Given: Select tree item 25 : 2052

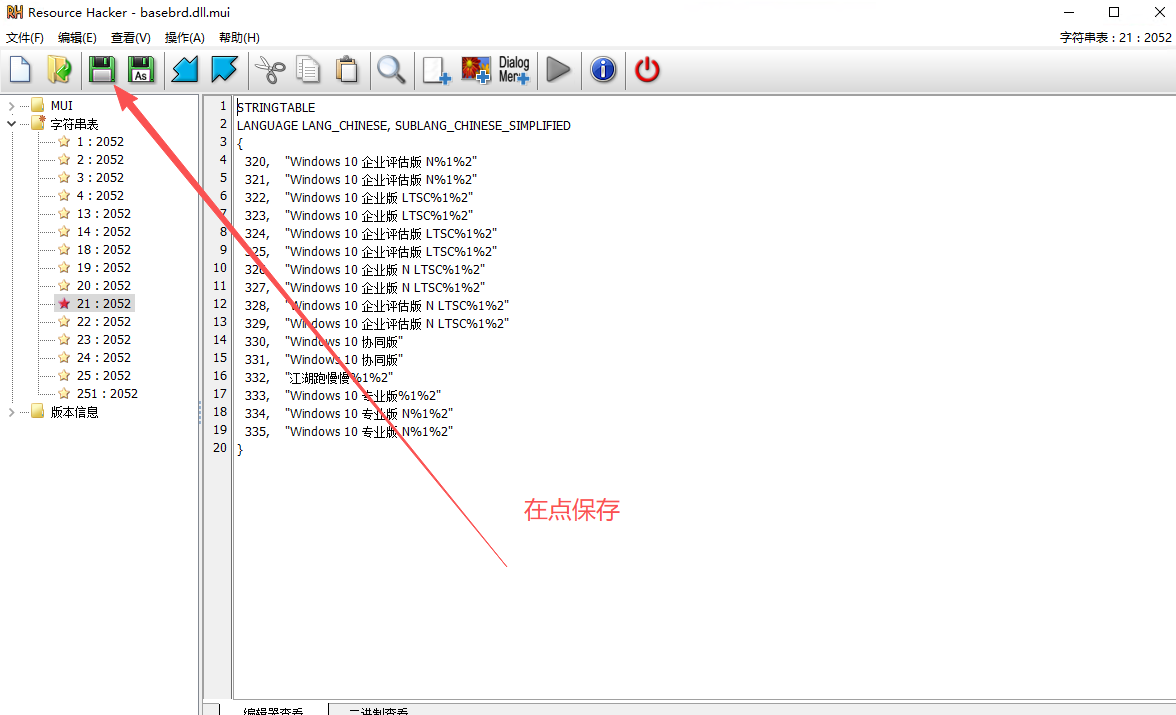Looking at the screenshot, I should coord(104,376).
